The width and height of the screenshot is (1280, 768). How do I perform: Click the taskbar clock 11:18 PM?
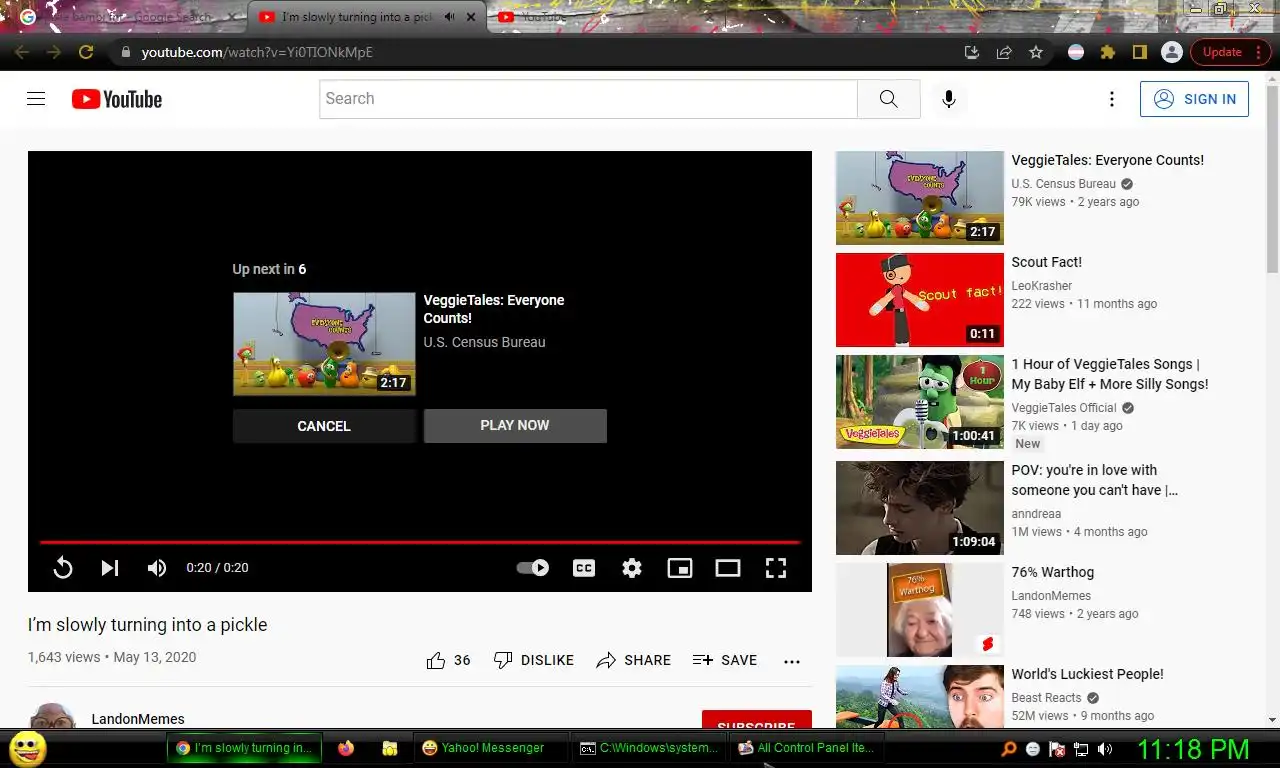1193,749
